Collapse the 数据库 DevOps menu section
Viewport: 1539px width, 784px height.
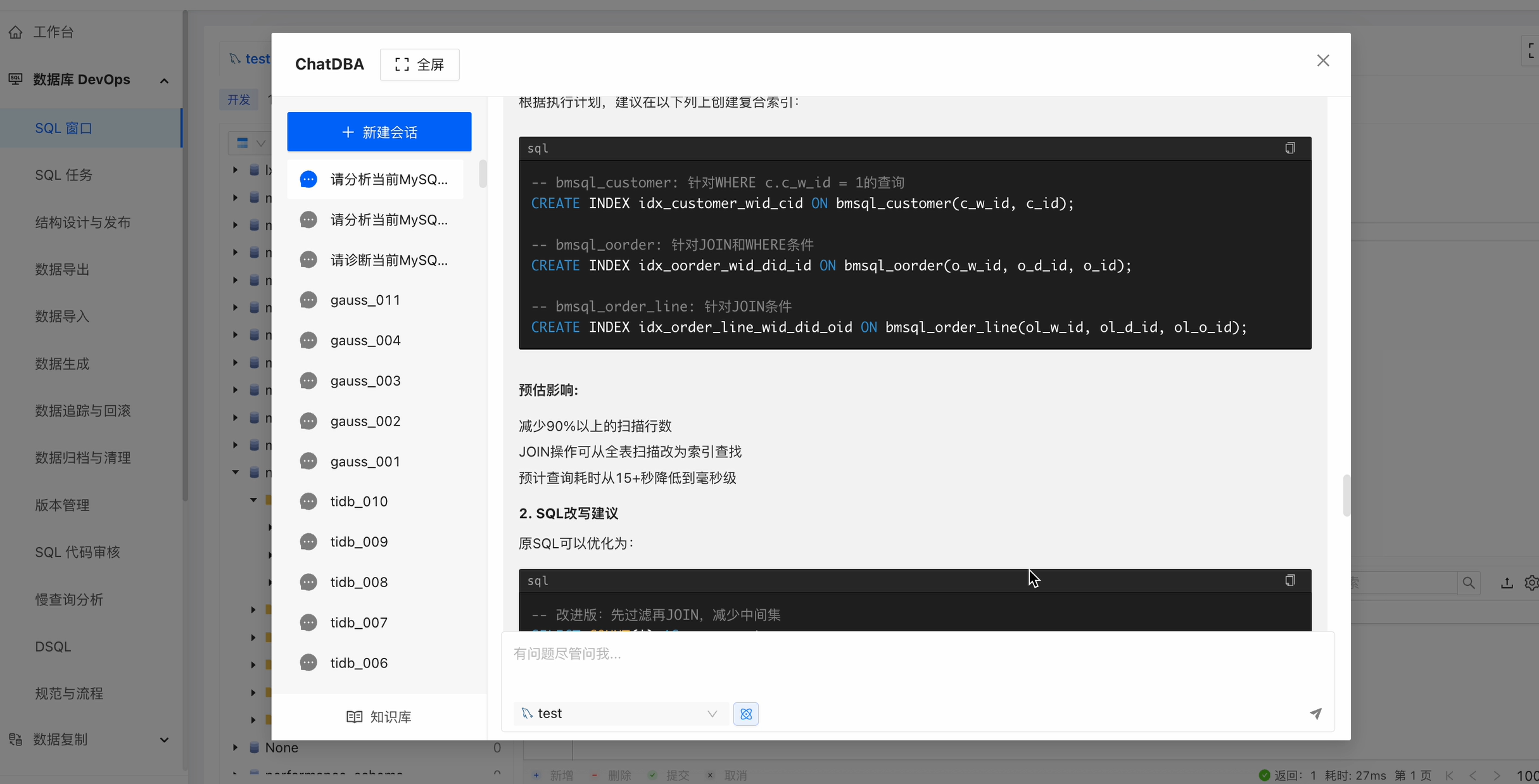[x=164, y=80]
